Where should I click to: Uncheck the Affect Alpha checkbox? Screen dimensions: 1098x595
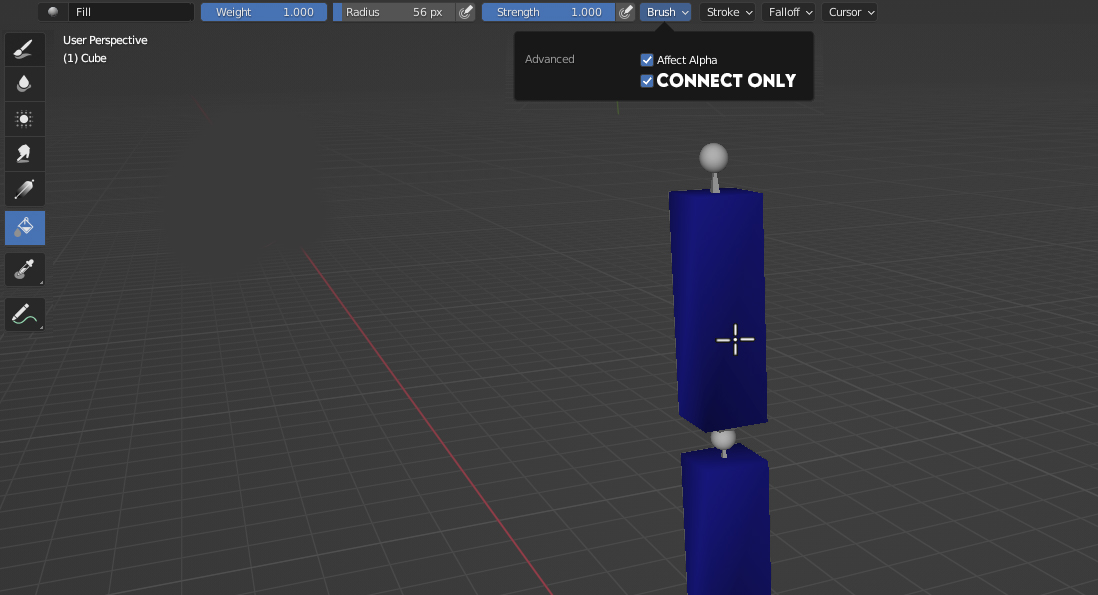pos(647,60)
